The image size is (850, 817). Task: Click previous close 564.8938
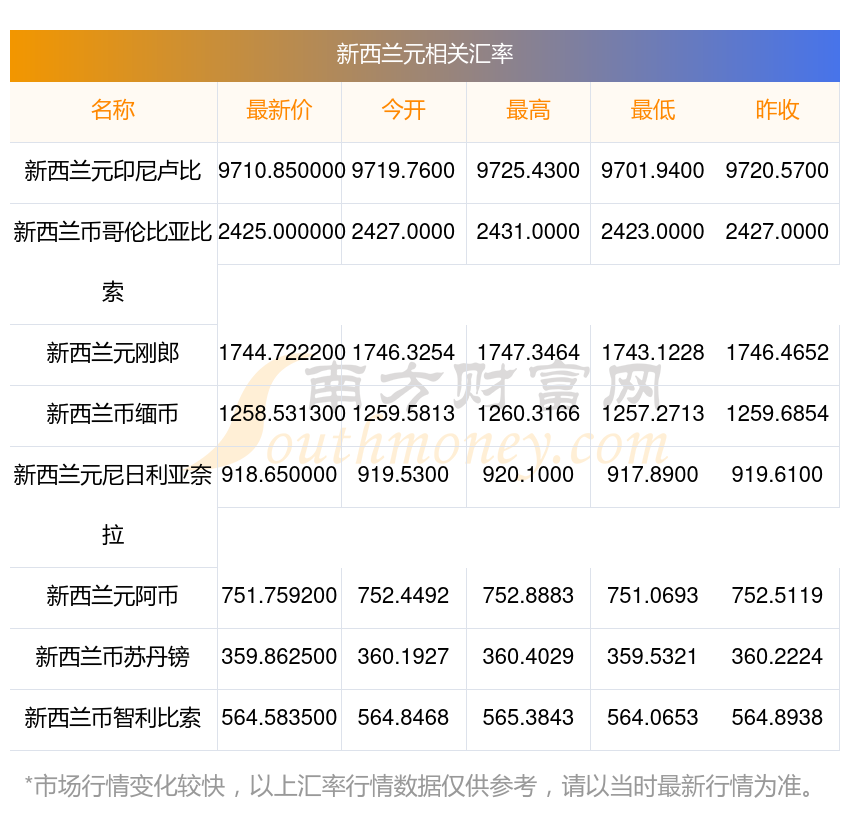click(777, 718)
